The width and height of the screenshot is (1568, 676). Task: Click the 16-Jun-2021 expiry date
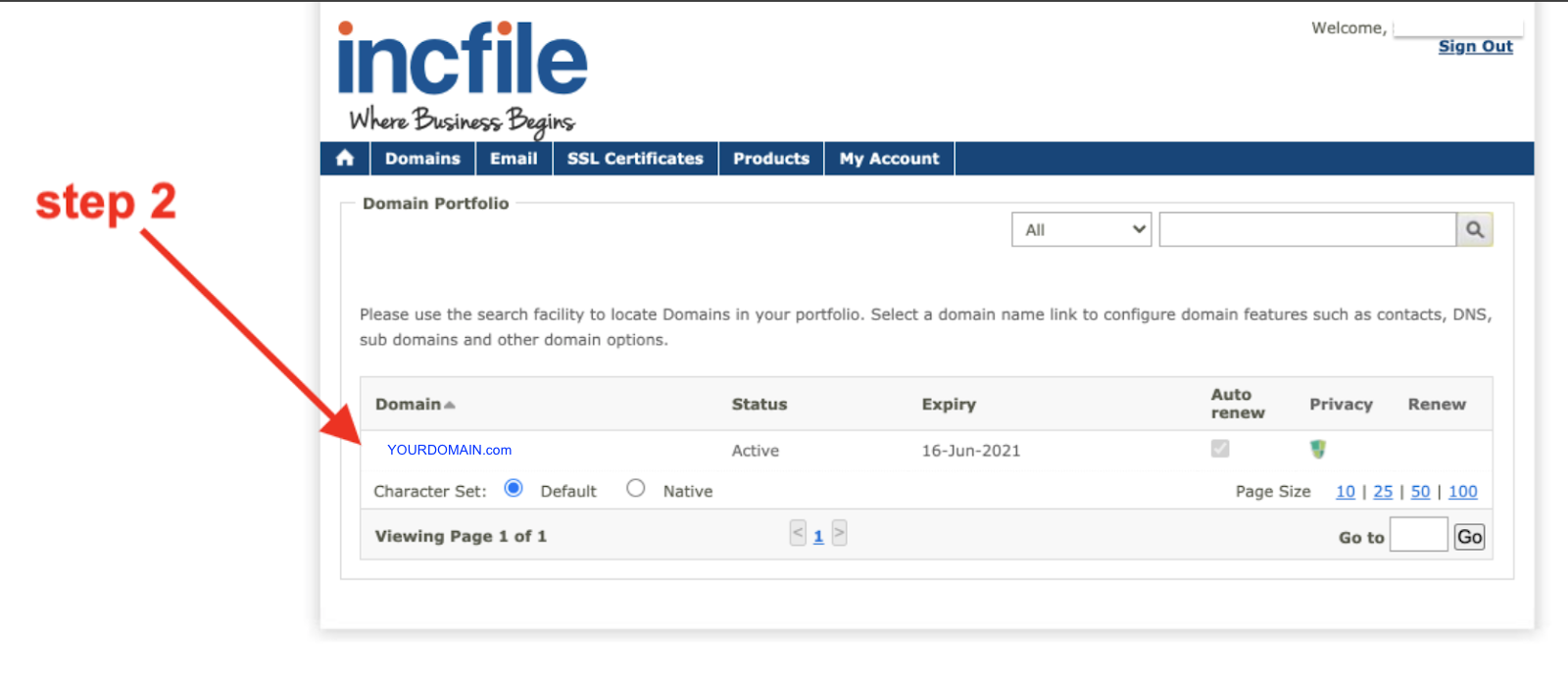tap(971, 451)
